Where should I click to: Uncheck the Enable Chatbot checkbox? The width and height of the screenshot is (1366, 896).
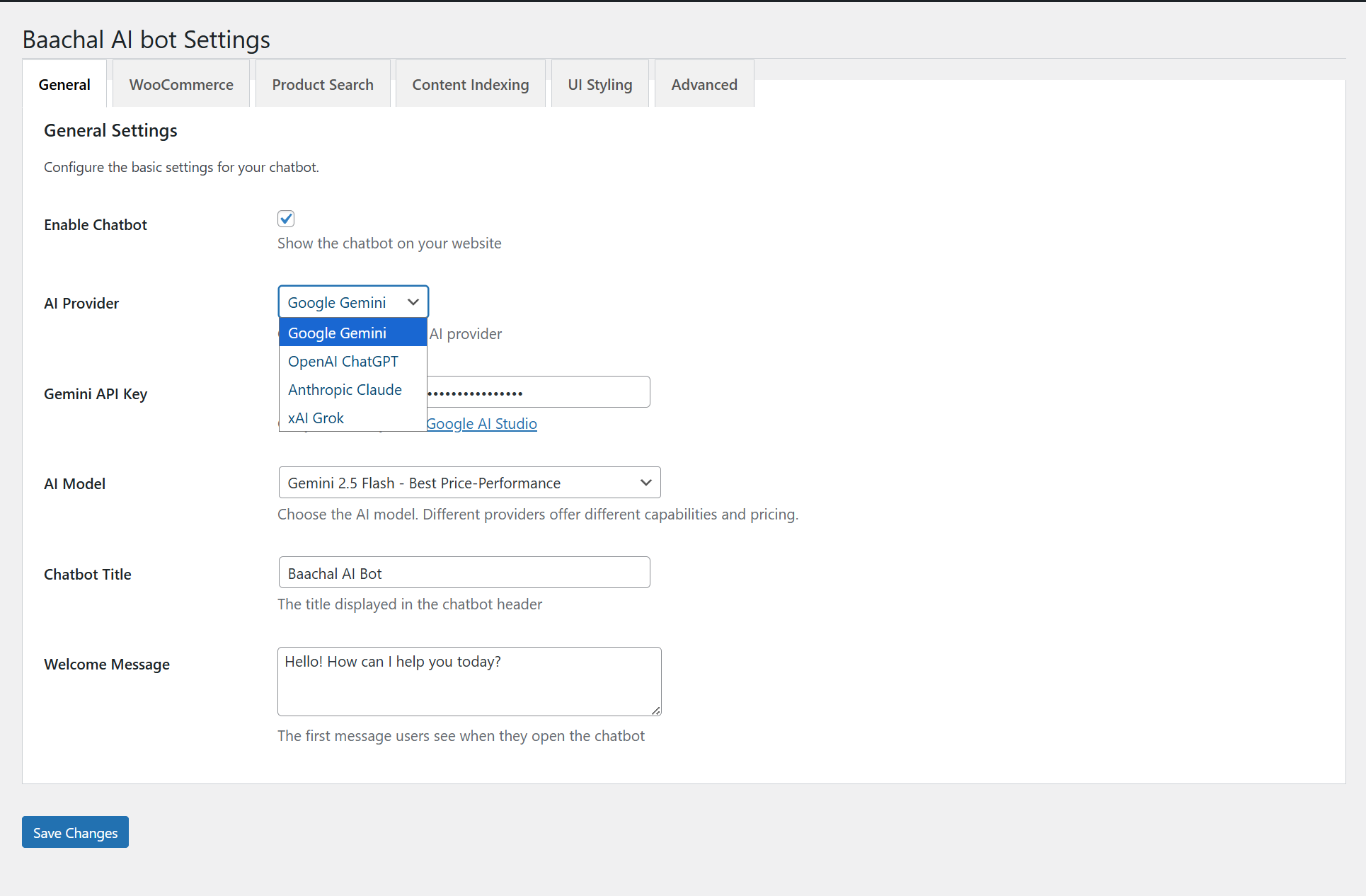click(x=285, y=218)
